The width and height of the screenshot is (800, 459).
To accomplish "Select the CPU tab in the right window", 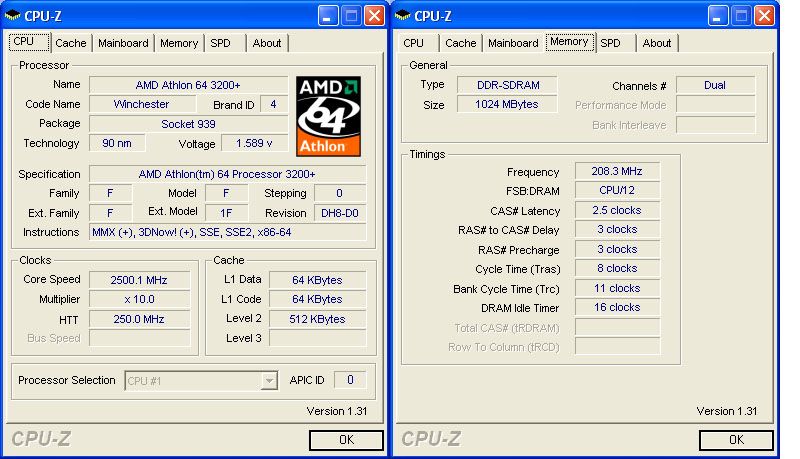I will [x=414, y=43].
